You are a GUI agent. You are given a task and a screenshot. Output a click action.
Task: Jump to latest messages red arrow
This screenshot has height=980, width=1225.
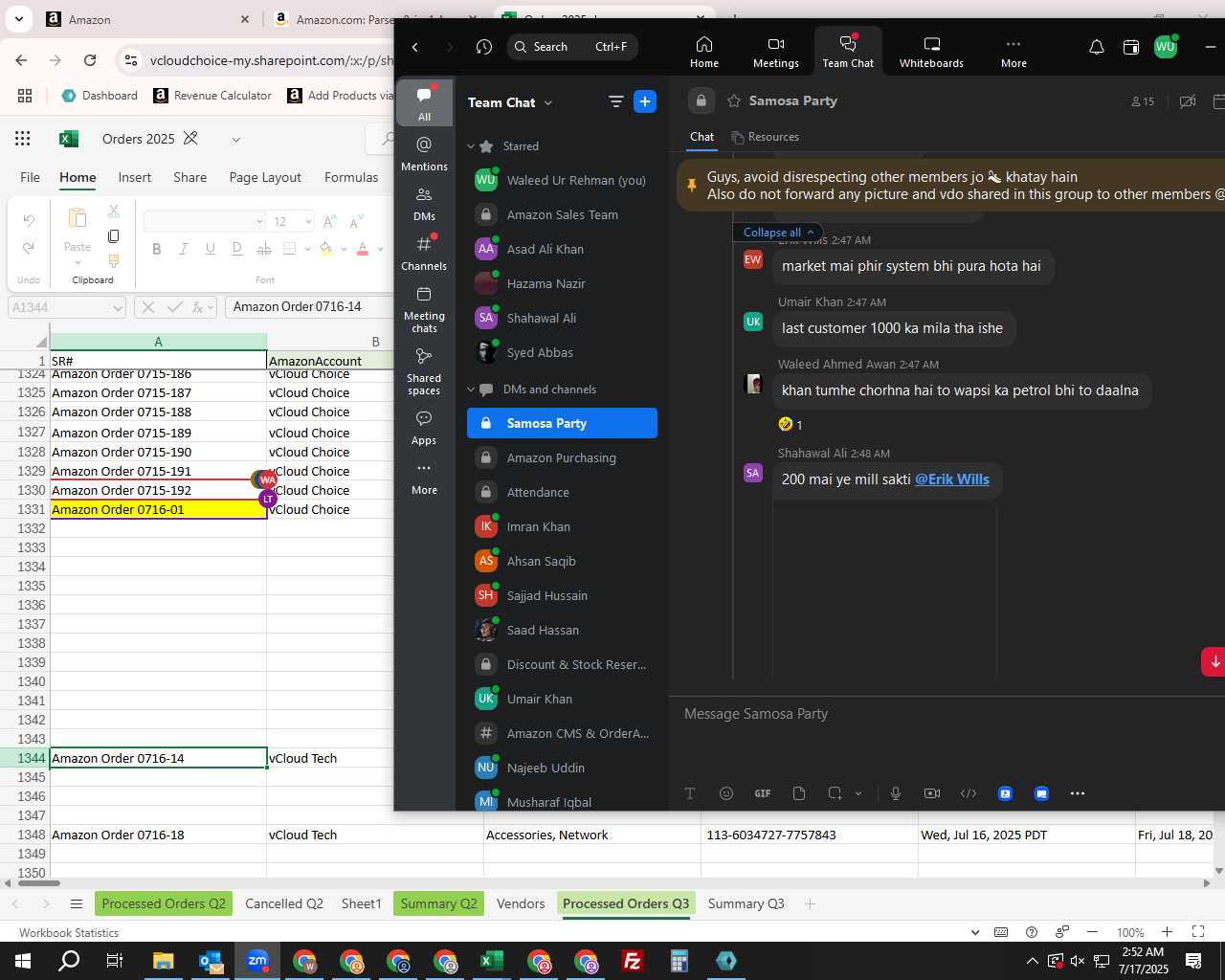point(1214,661)
